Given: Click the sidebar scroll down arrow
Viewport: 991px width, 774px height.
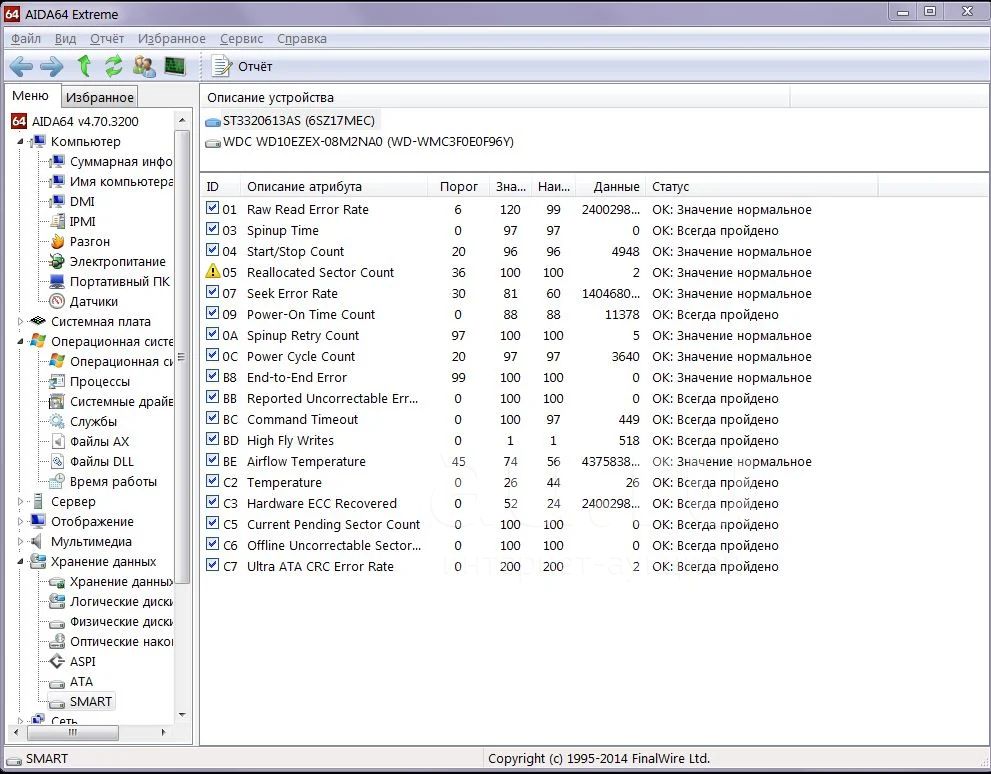Looking at the screenshot, I should point(182,715).
